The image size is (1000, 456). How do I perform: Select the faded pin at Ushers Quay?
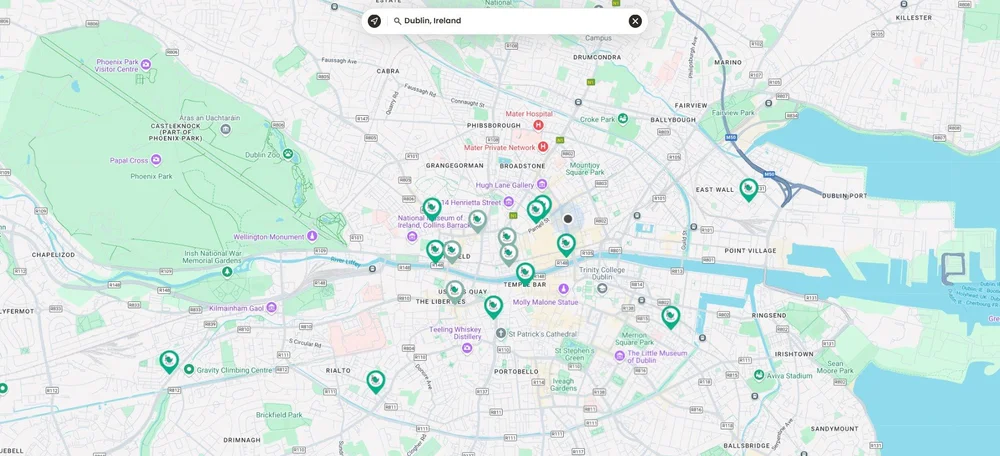pos(455,291)
